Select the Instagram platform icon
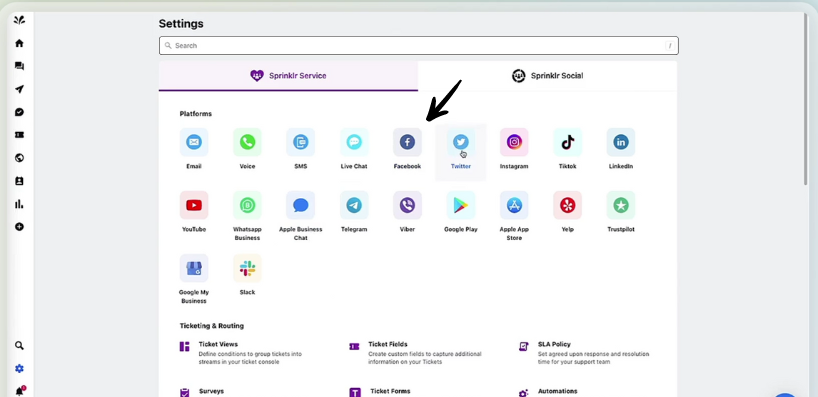The image size is (818, 397). (514, 142)
